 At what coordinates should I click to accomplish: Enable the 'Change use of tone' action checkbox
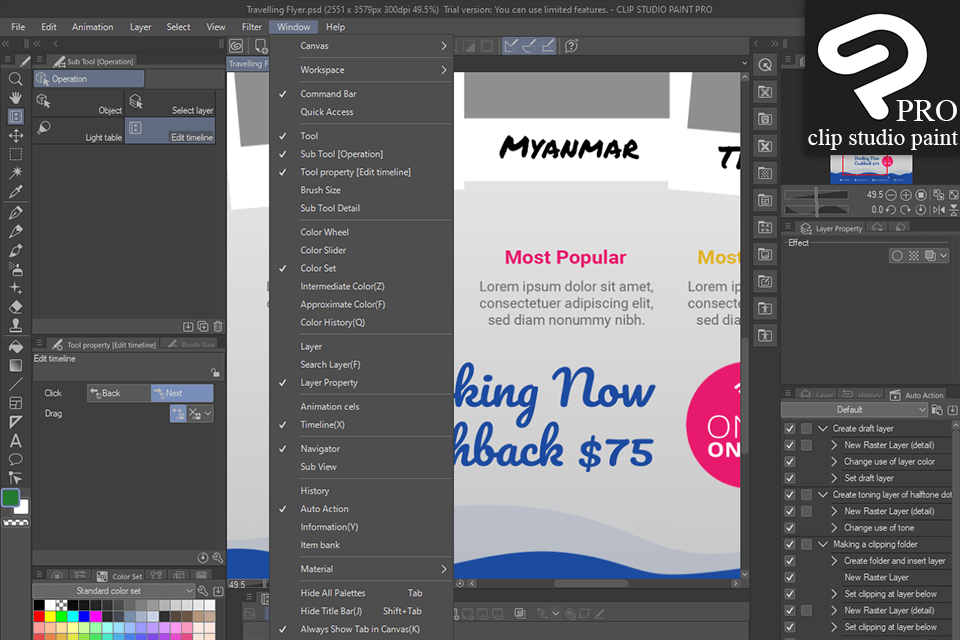(789, 527)
